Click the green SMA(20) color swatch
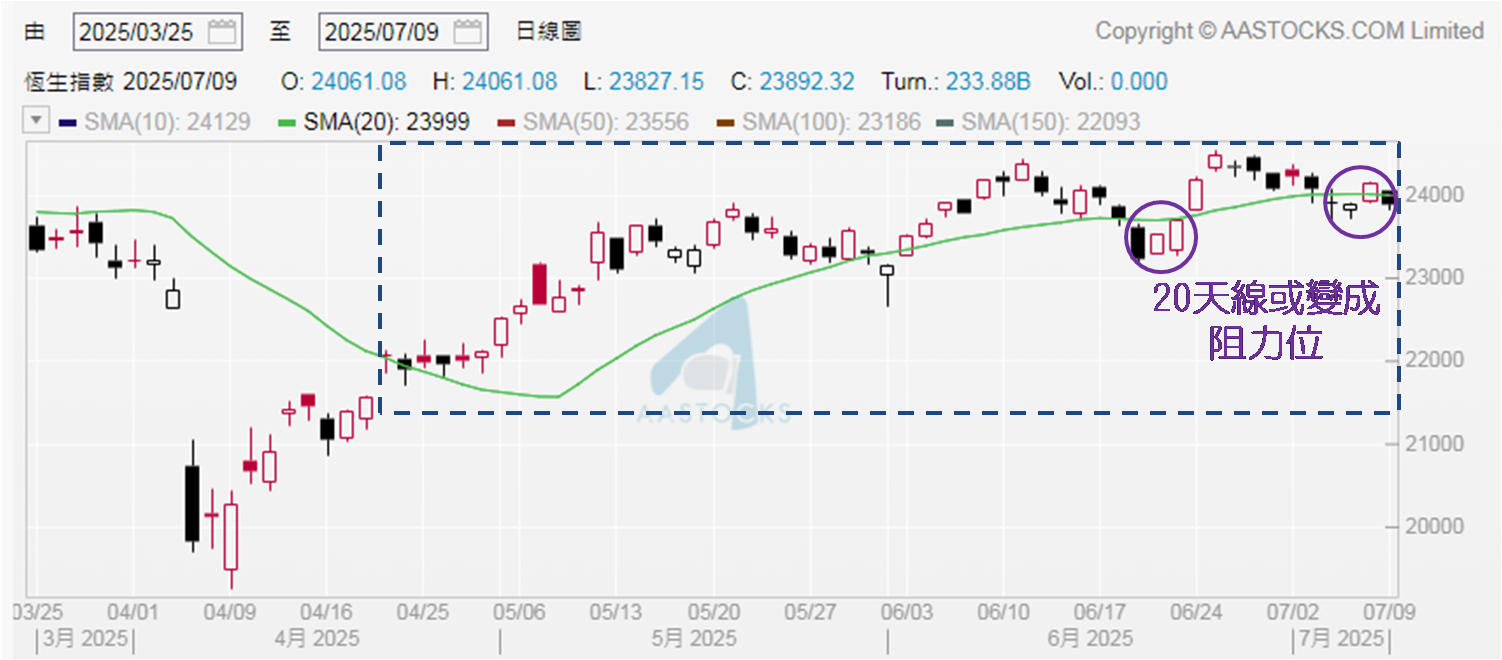 [286, 122]
